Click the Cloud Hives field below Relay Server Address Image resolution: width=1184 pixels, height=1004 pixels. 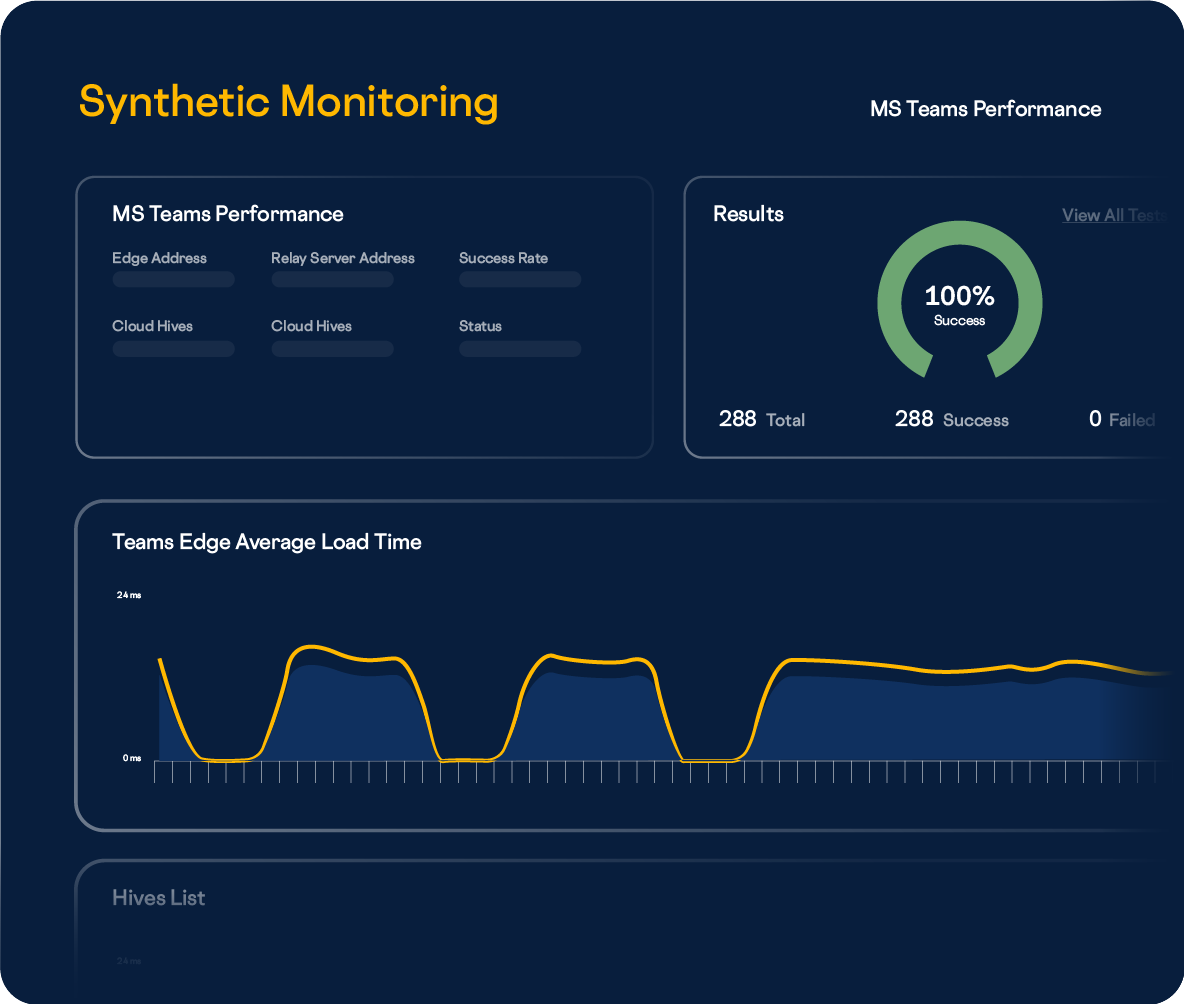[x=332, y=349]
